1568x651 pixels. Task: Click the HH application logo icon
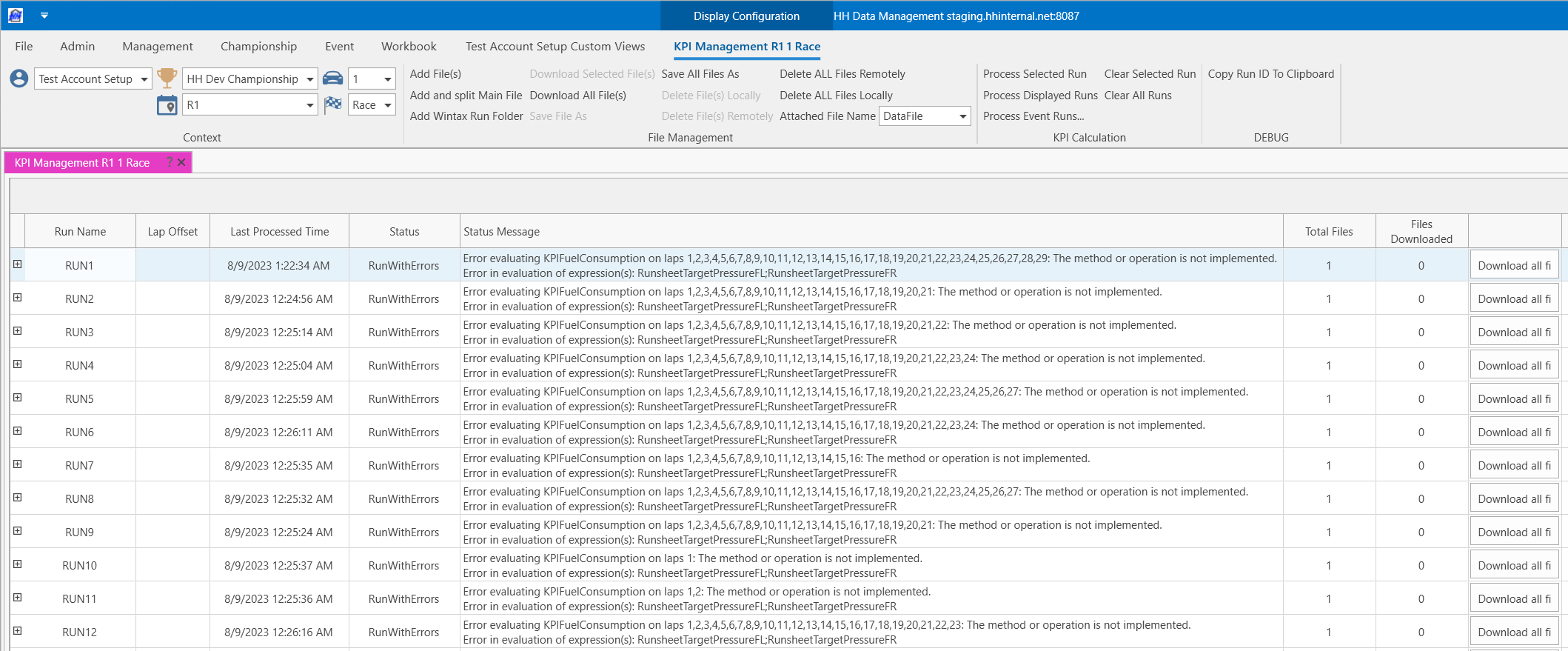click(16, 16)
